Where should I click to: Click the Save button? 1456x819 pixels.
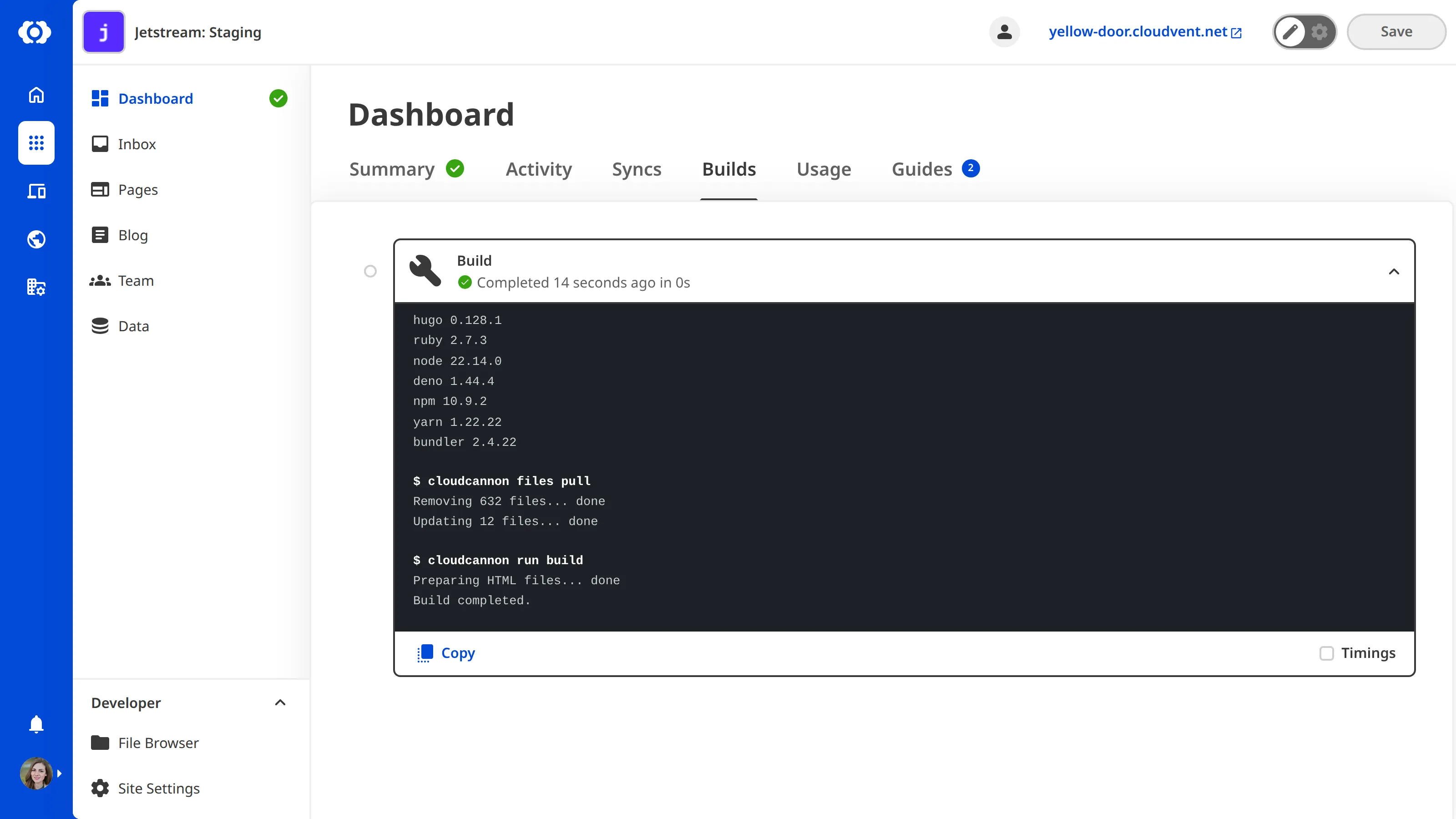1396,32
